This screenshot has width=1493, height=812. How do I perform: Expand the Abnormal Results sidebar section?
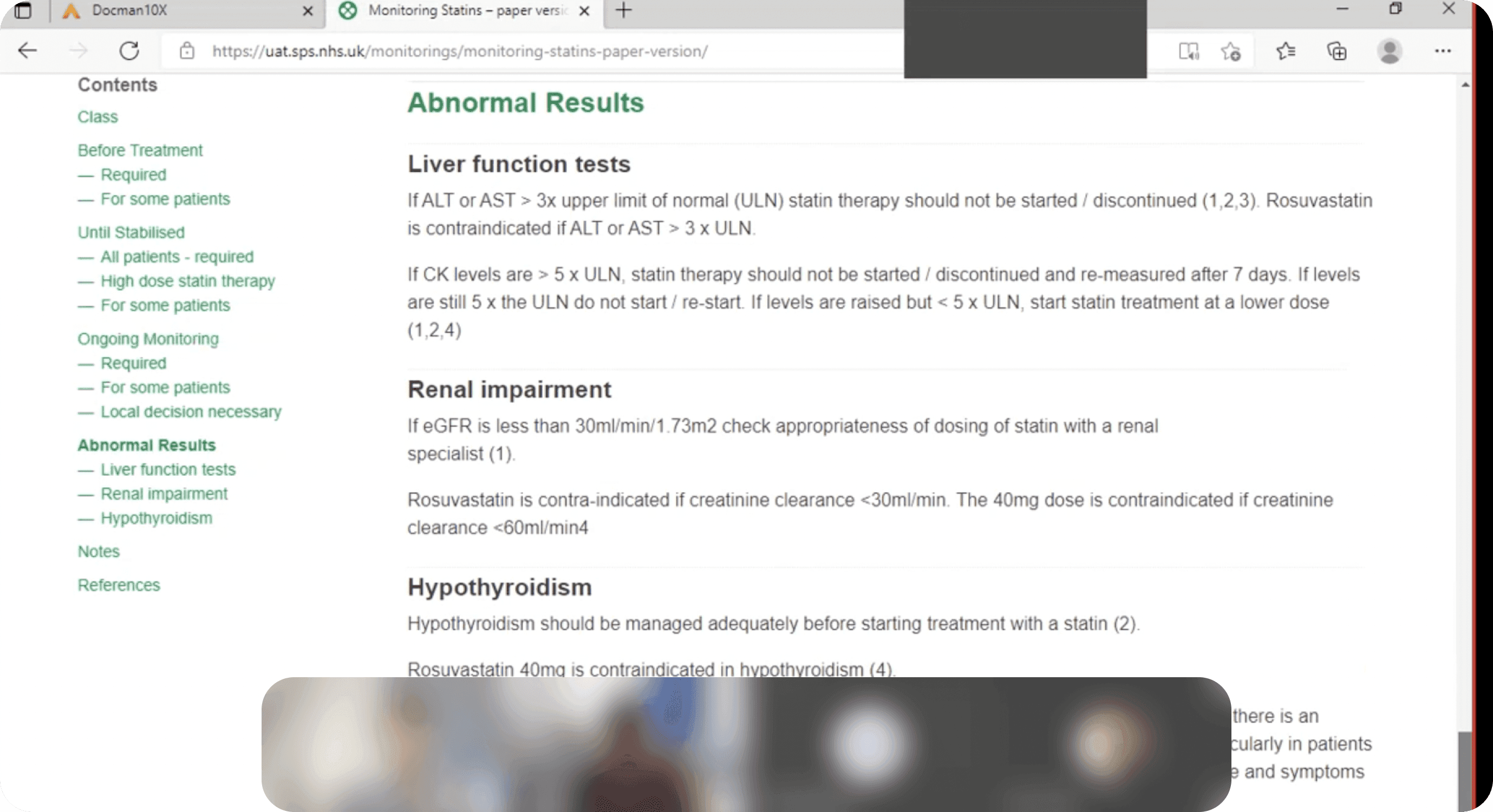pos(147,445)
